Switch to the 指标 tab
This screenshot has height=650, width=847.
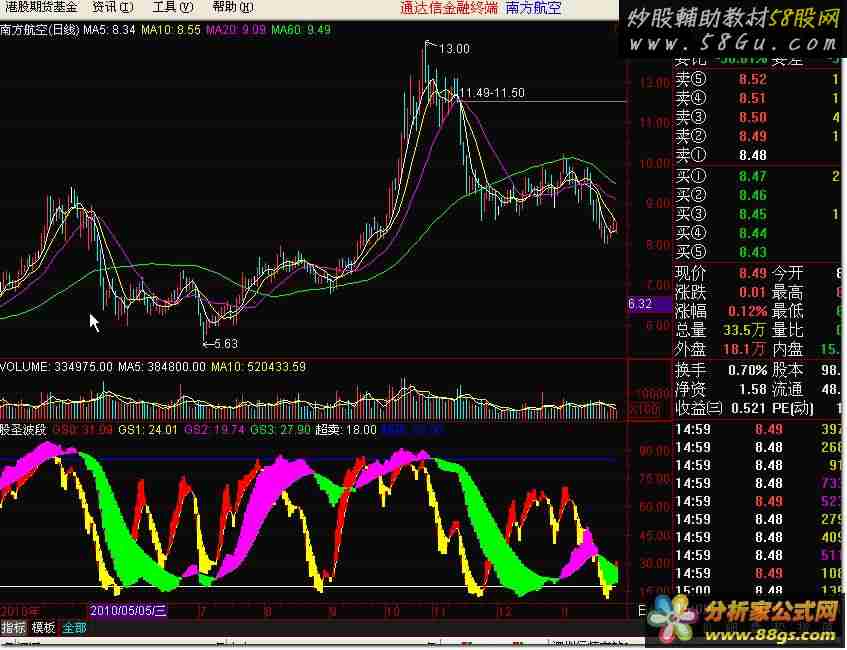(x=14, y=628)
